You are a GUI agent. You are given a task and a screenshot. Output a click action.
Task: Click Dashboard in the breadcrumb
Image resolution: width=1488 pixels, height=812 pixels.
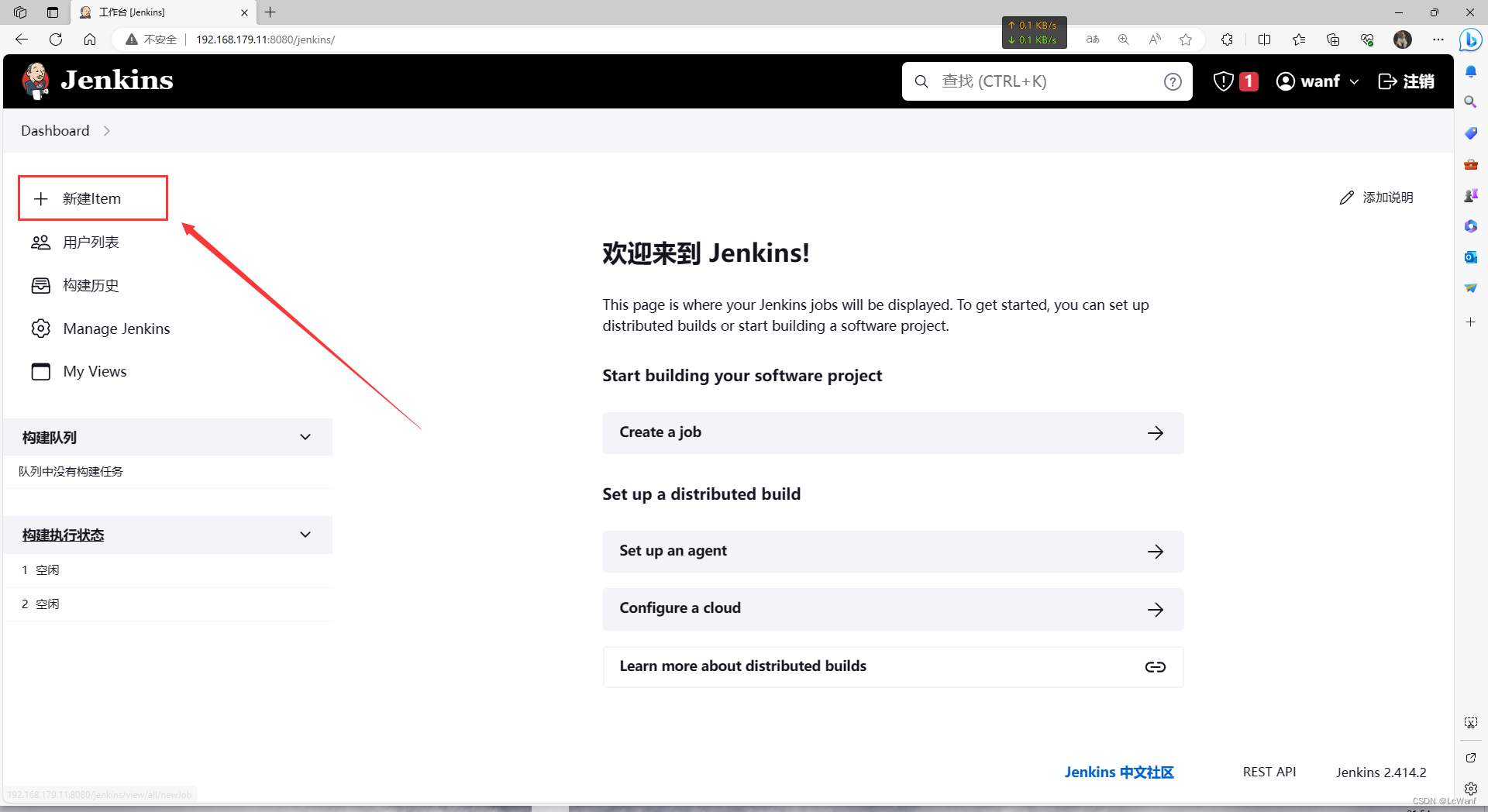click(55, 131)
